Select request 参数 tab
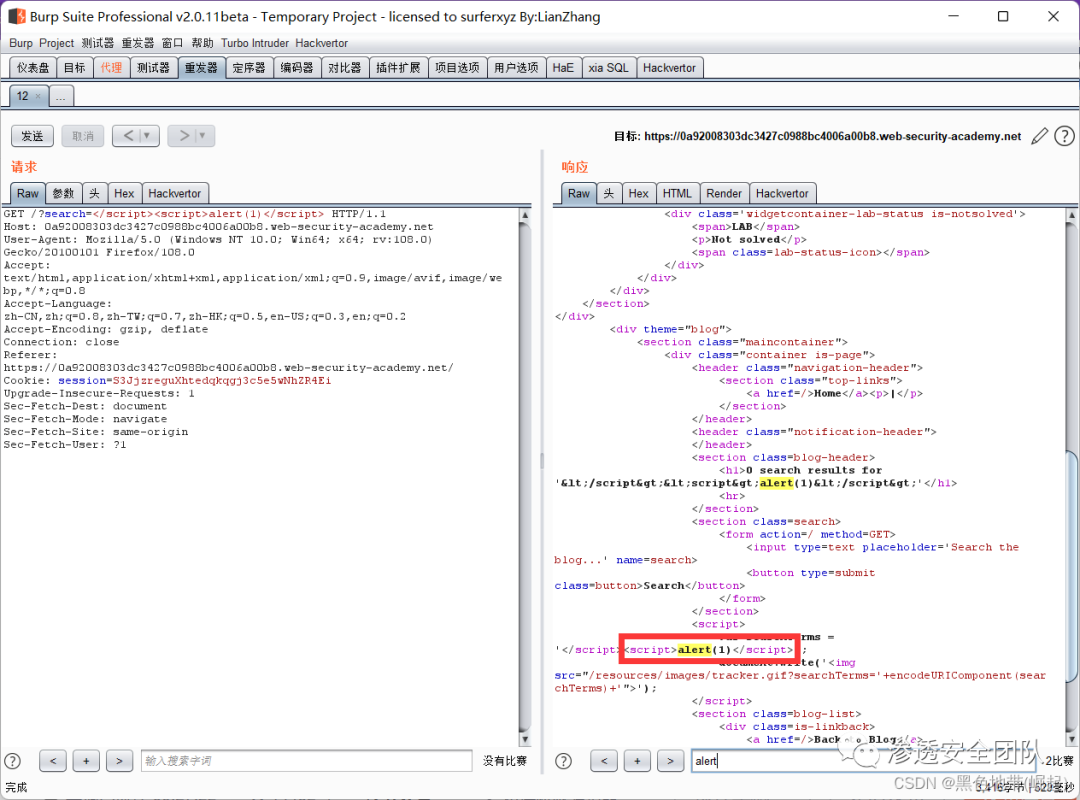The image size is (1080, 800). [x=64, y=194]
